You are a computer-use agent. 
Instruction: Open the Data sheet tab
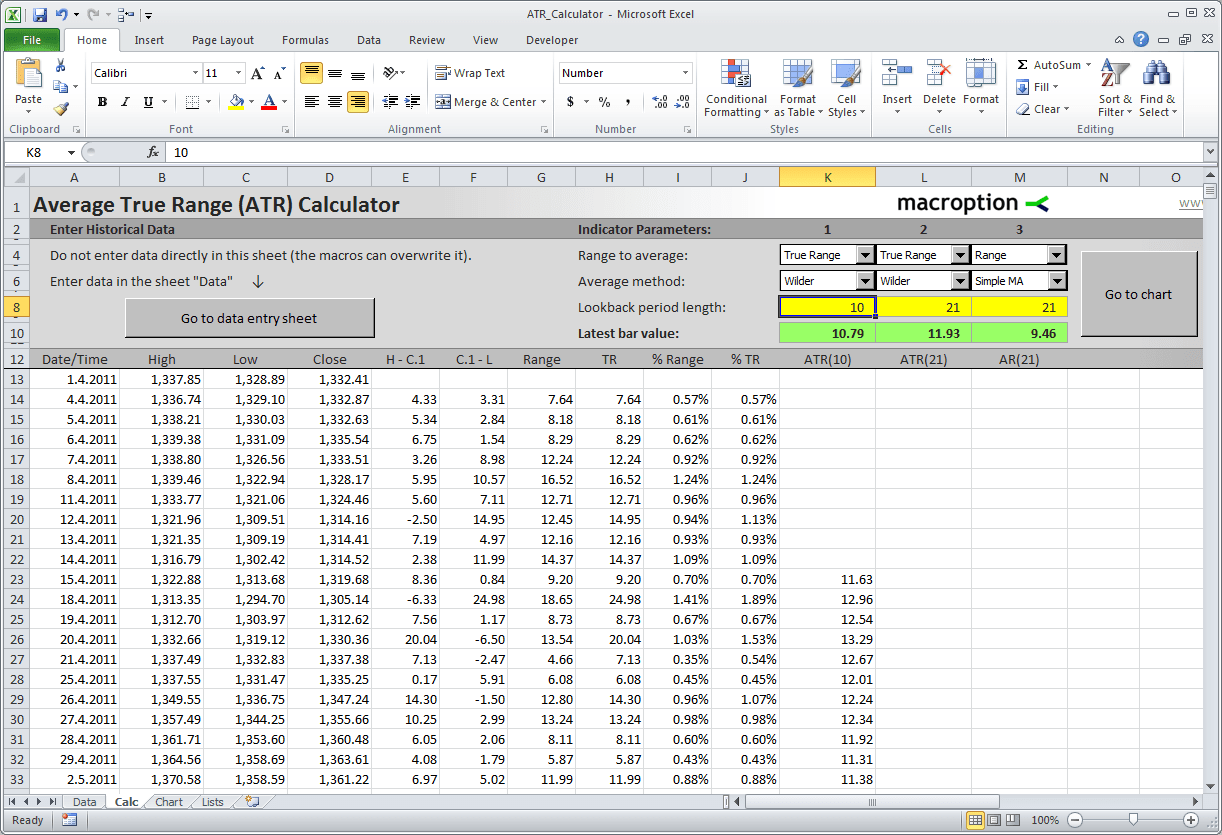[84, 801]
